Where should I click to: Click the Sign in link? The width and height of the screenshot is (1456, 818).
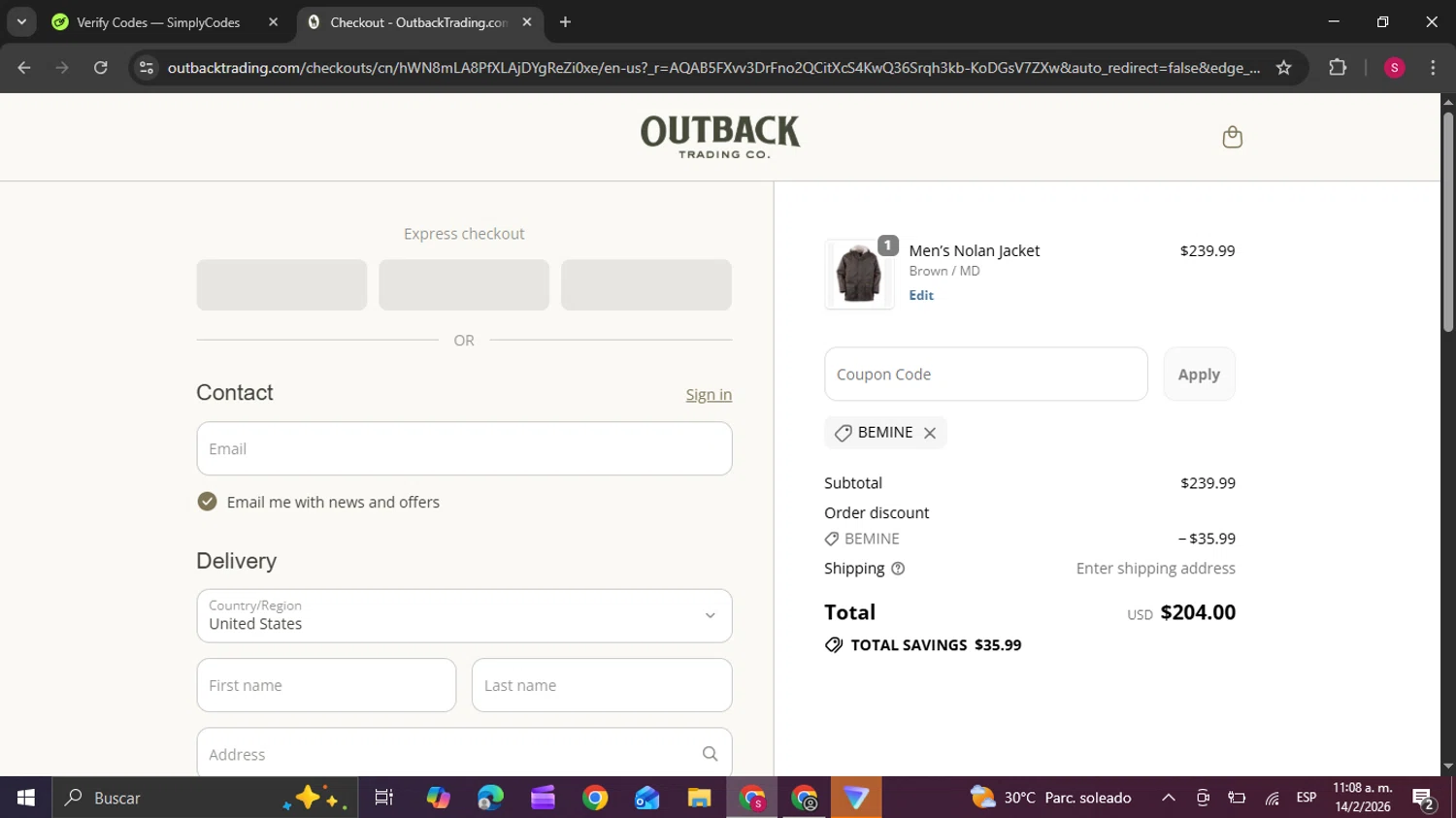point(709,394)
